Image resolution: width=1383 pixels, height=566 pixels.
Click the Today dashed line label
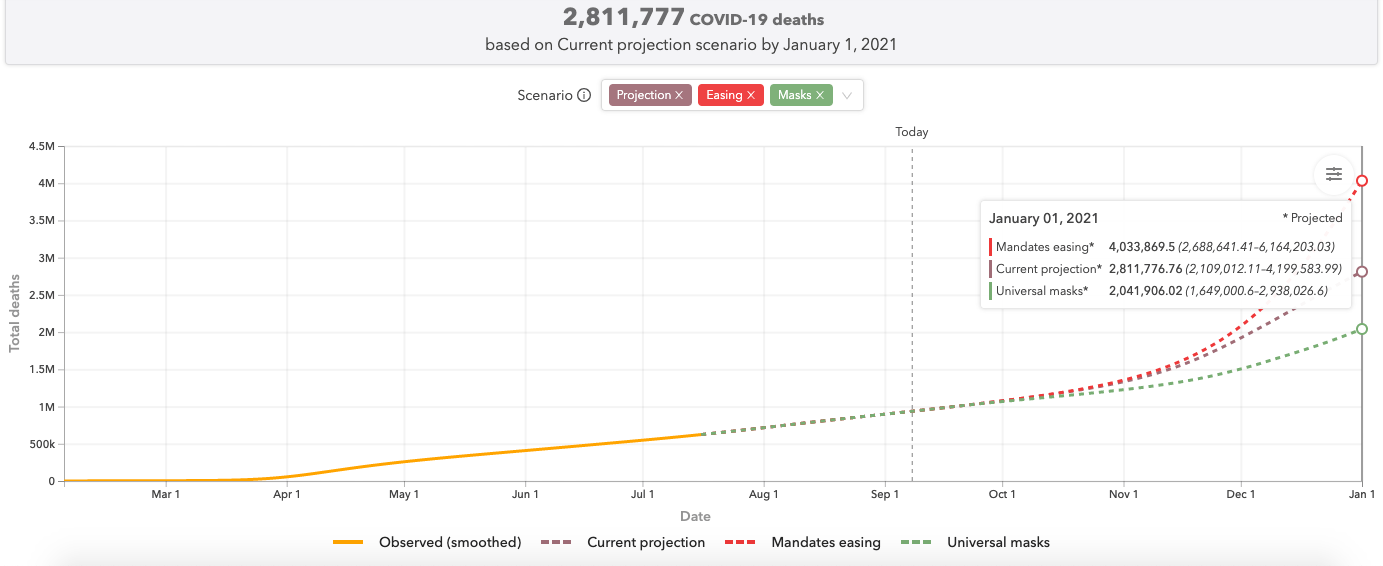(x=911, y=132)
